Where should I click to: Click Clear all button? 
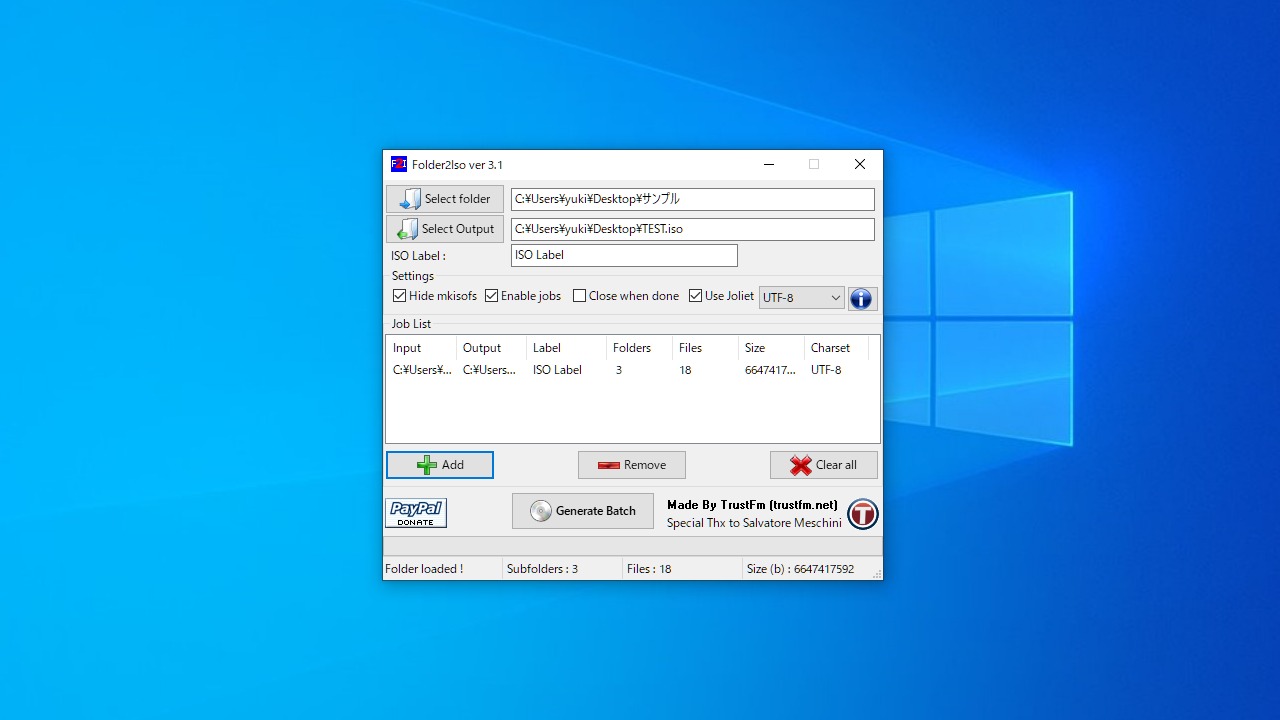(824, 465)
